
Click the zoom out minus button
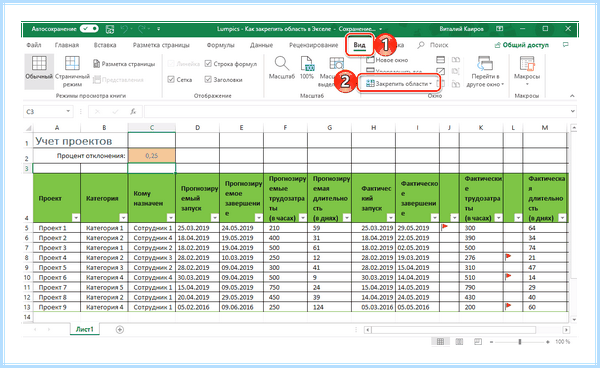[x=492, y=342]
